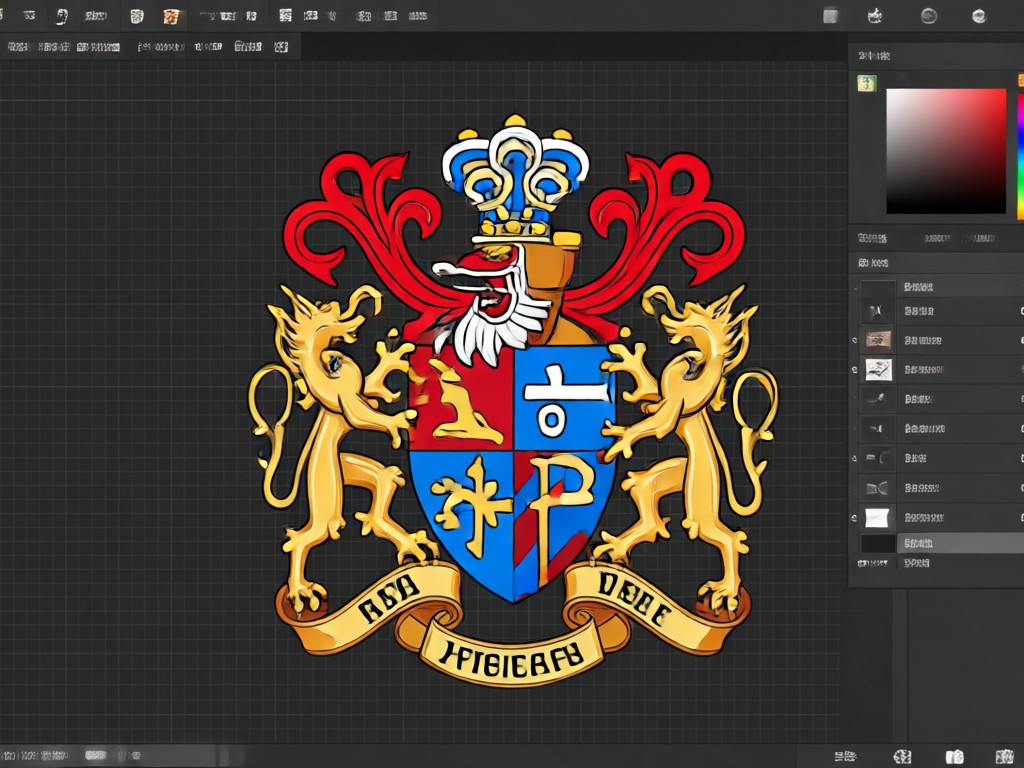Toggle visibility of the blank white thumbnail layer

coord(855,518)
